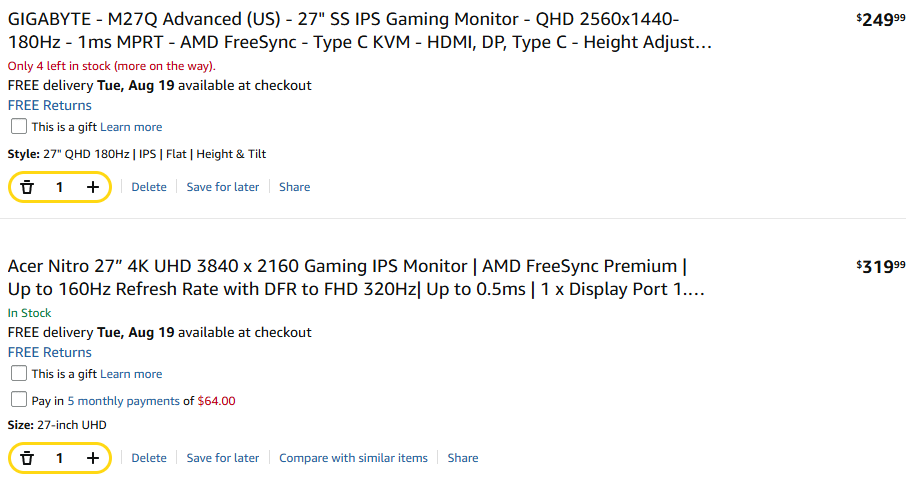
Task: Increase Acer Nitro quantity with plus icon
Action: [93, 458]
